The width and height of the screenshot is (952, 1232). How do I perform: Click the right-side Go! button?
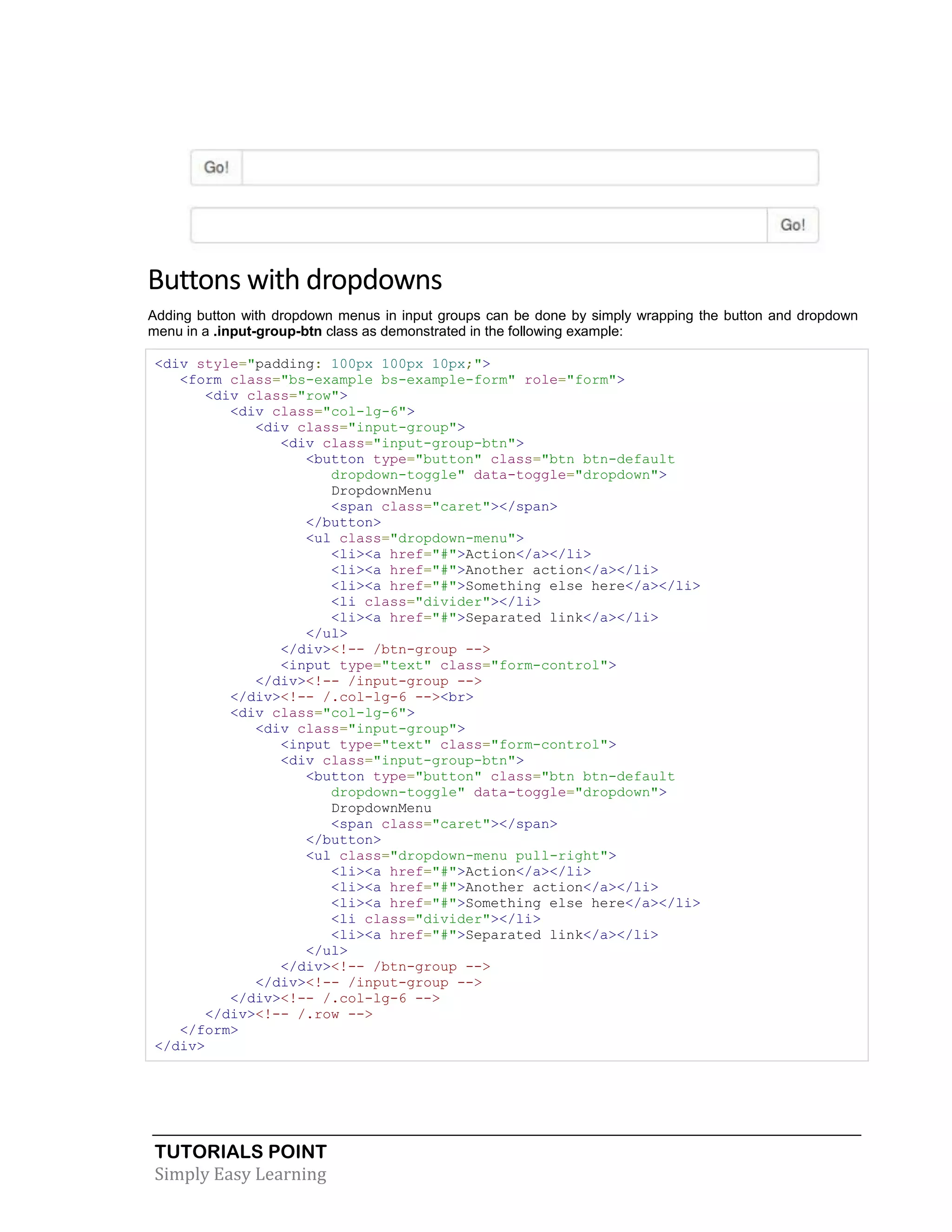pos(793,225)
